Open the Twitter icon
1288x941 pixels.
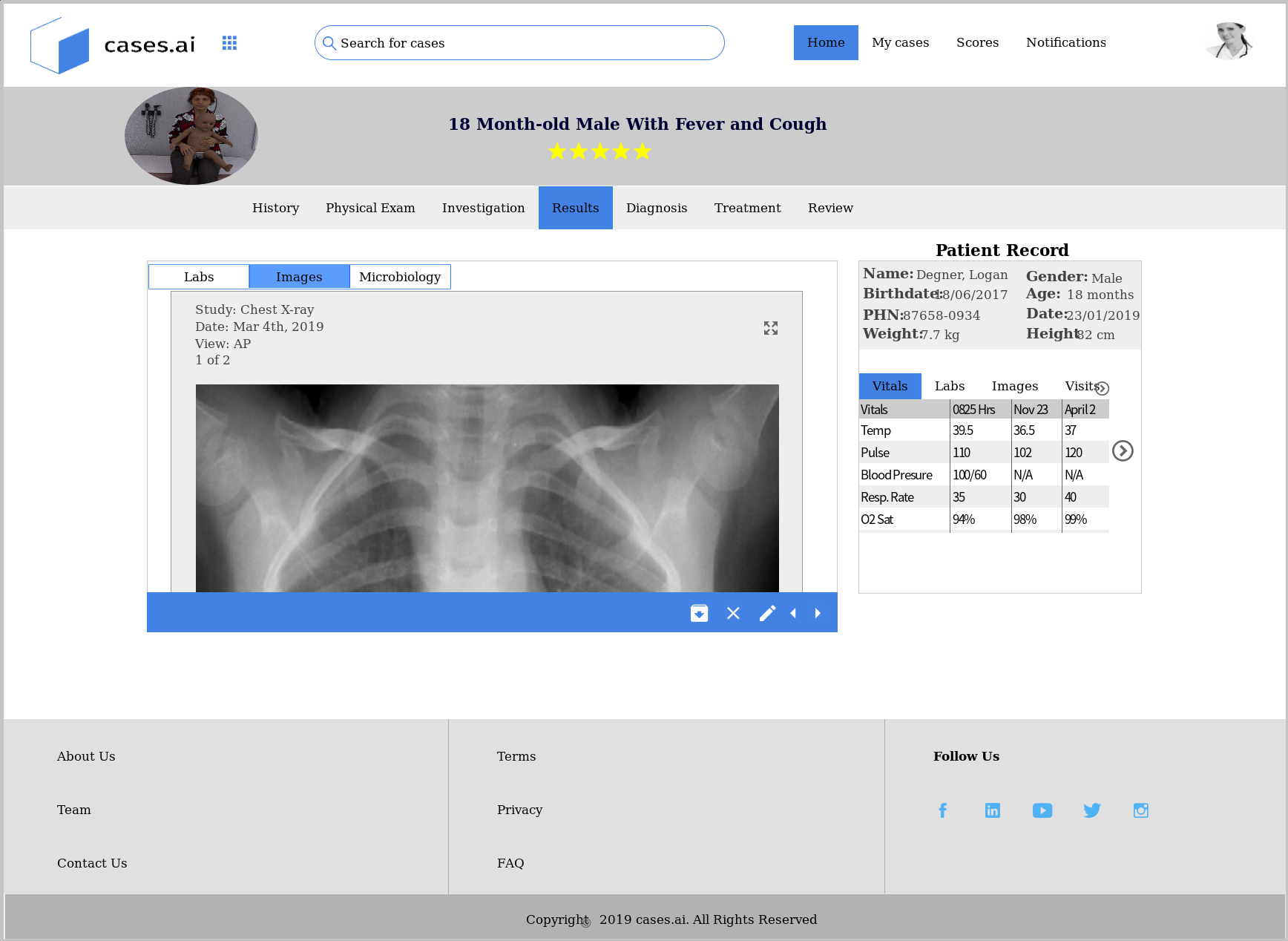click(x=1091, y=810)
